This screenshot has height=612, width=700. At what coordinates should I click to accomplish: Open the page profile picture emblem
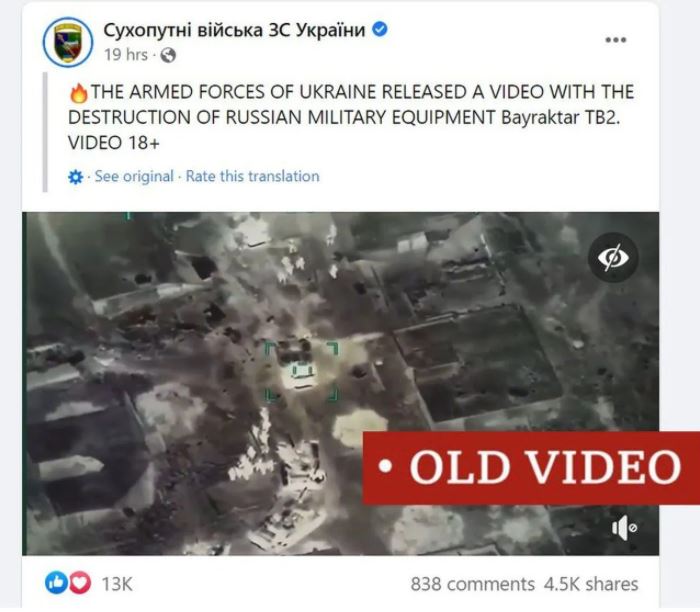[68, 42]
